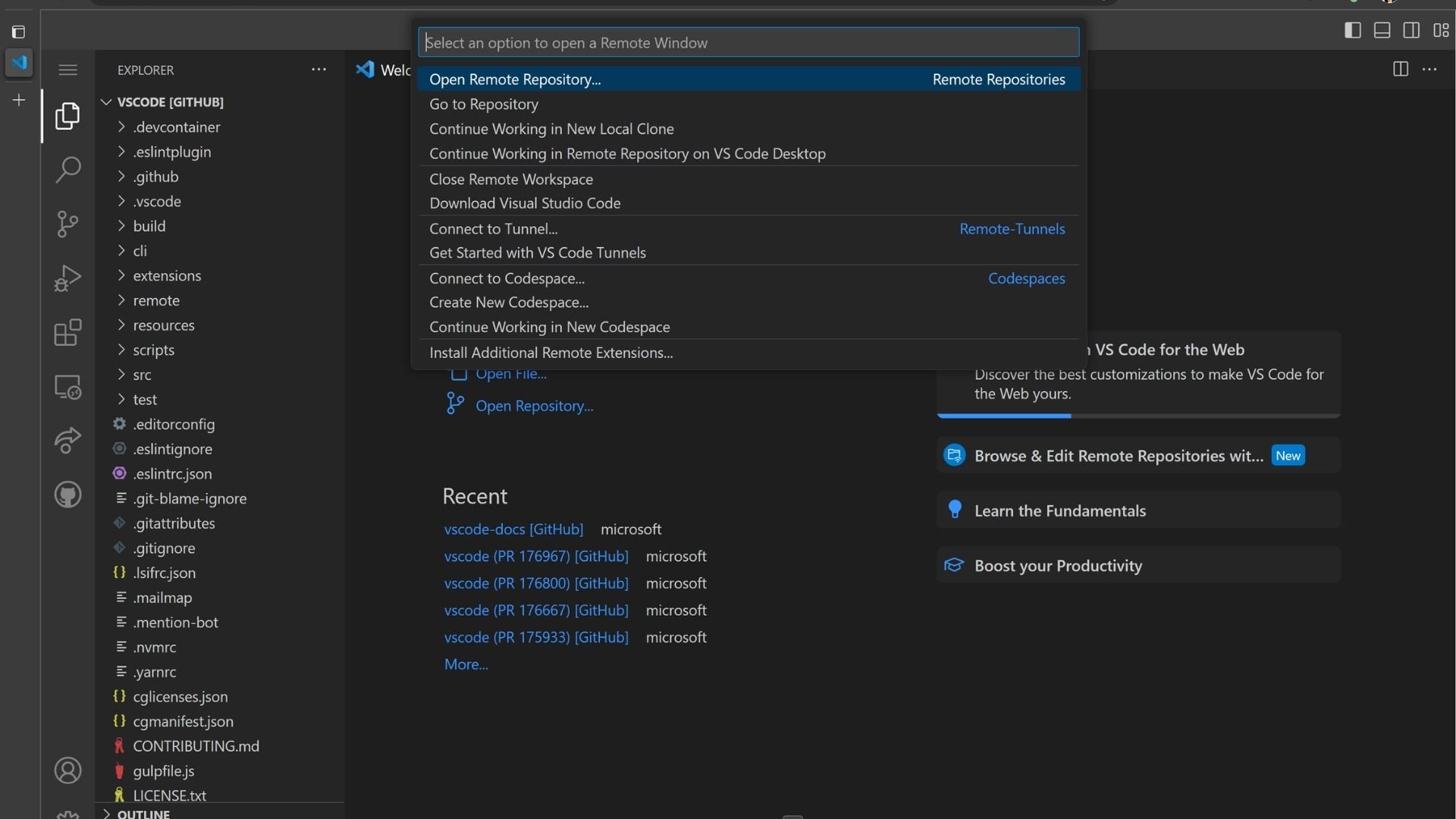Toggle the bottom panel layout icon

click(x=1382, y=30)
